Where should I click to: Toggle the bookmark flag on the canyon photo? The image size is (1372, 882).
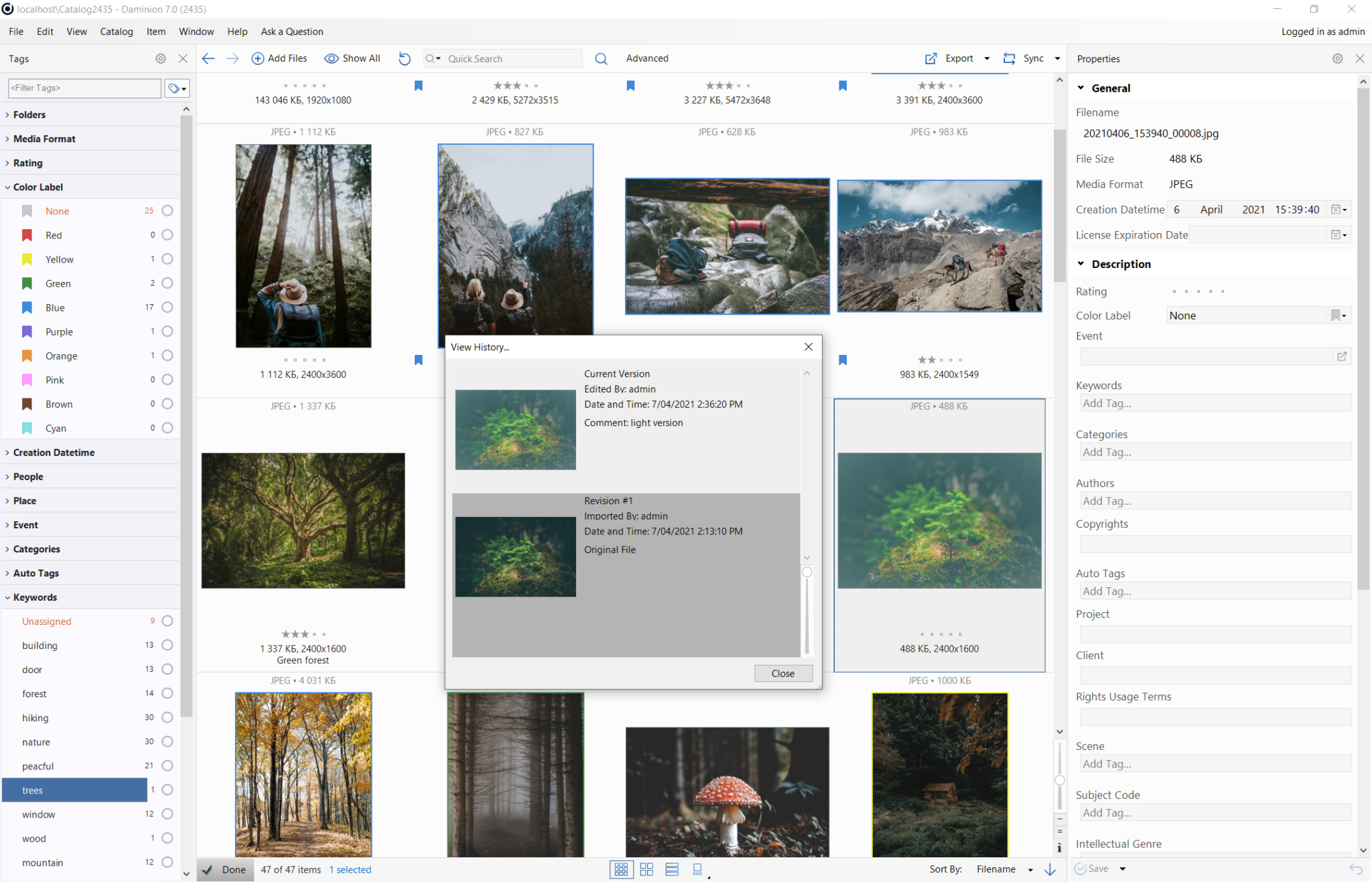click(418, 360)
